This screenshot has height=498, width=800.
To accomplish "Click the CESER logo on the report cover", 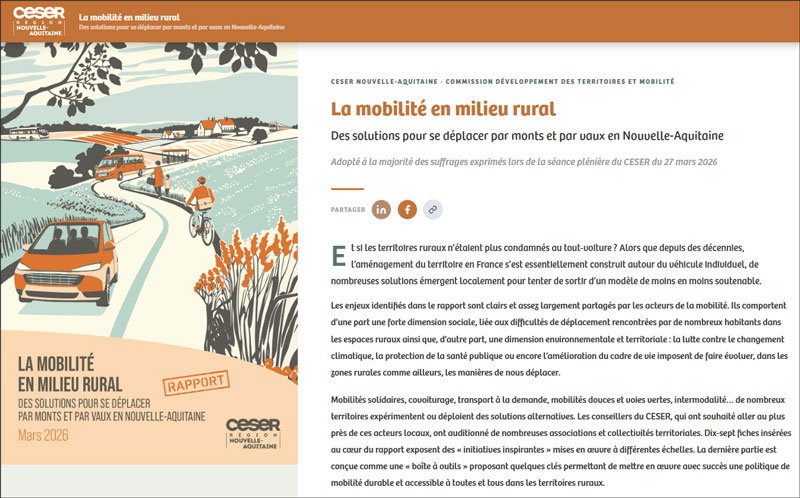I will pyautogui.click(x=253, y=433).
